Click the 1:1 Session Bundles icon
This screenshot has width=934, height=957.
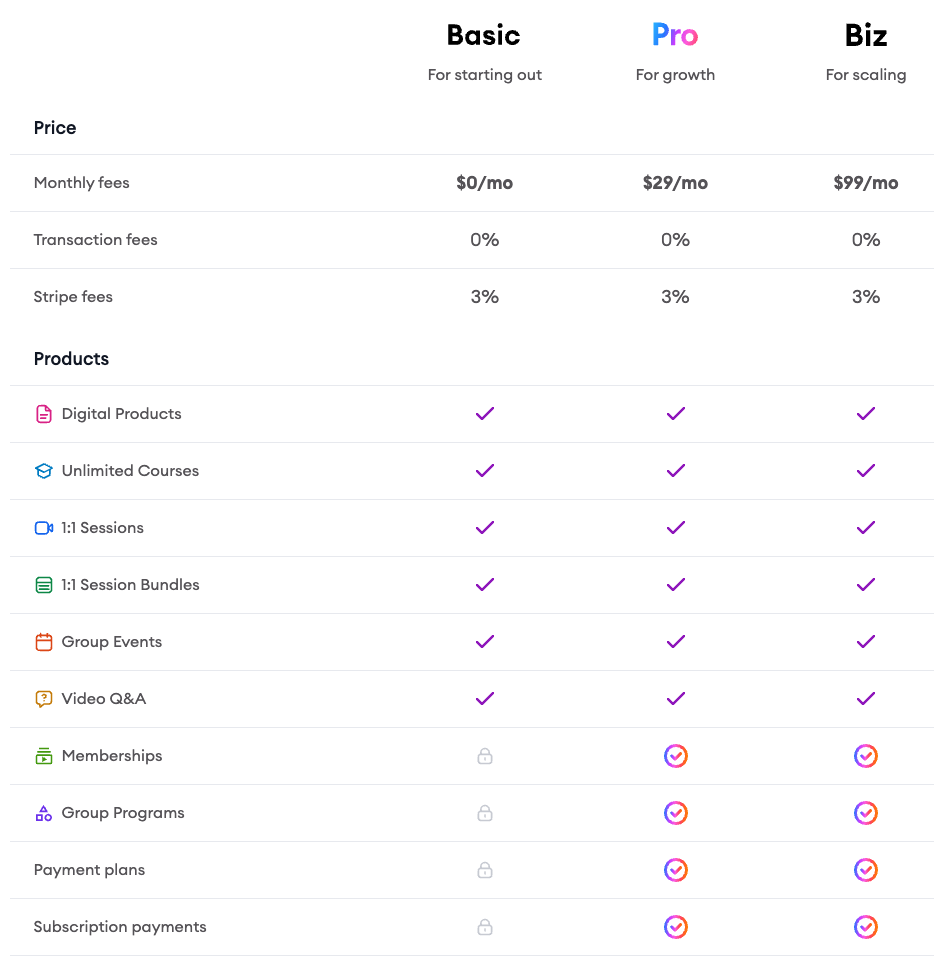[44, 585]
